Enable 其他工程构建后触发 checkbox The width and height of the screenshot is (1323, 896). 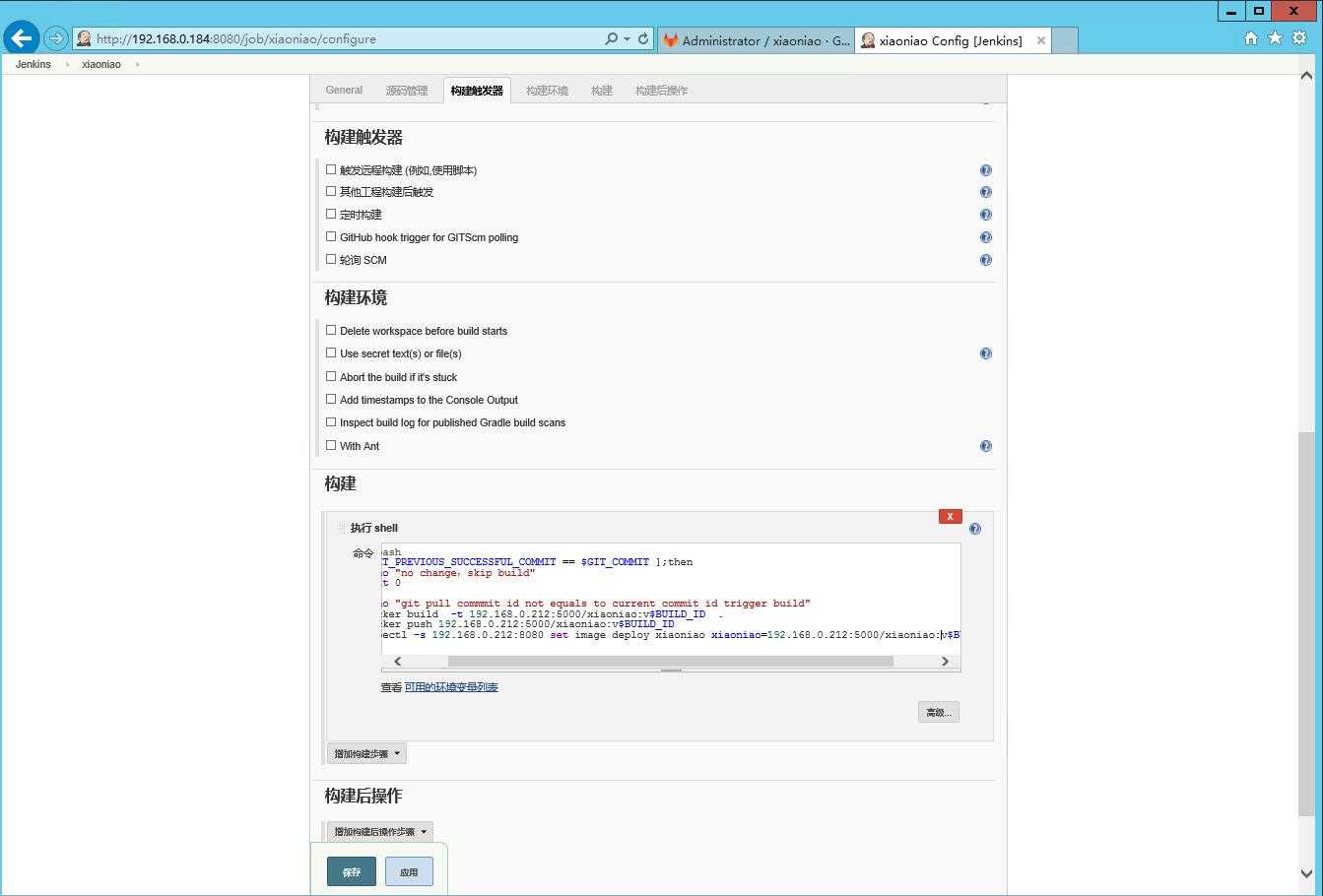click(x=331, y=191)
